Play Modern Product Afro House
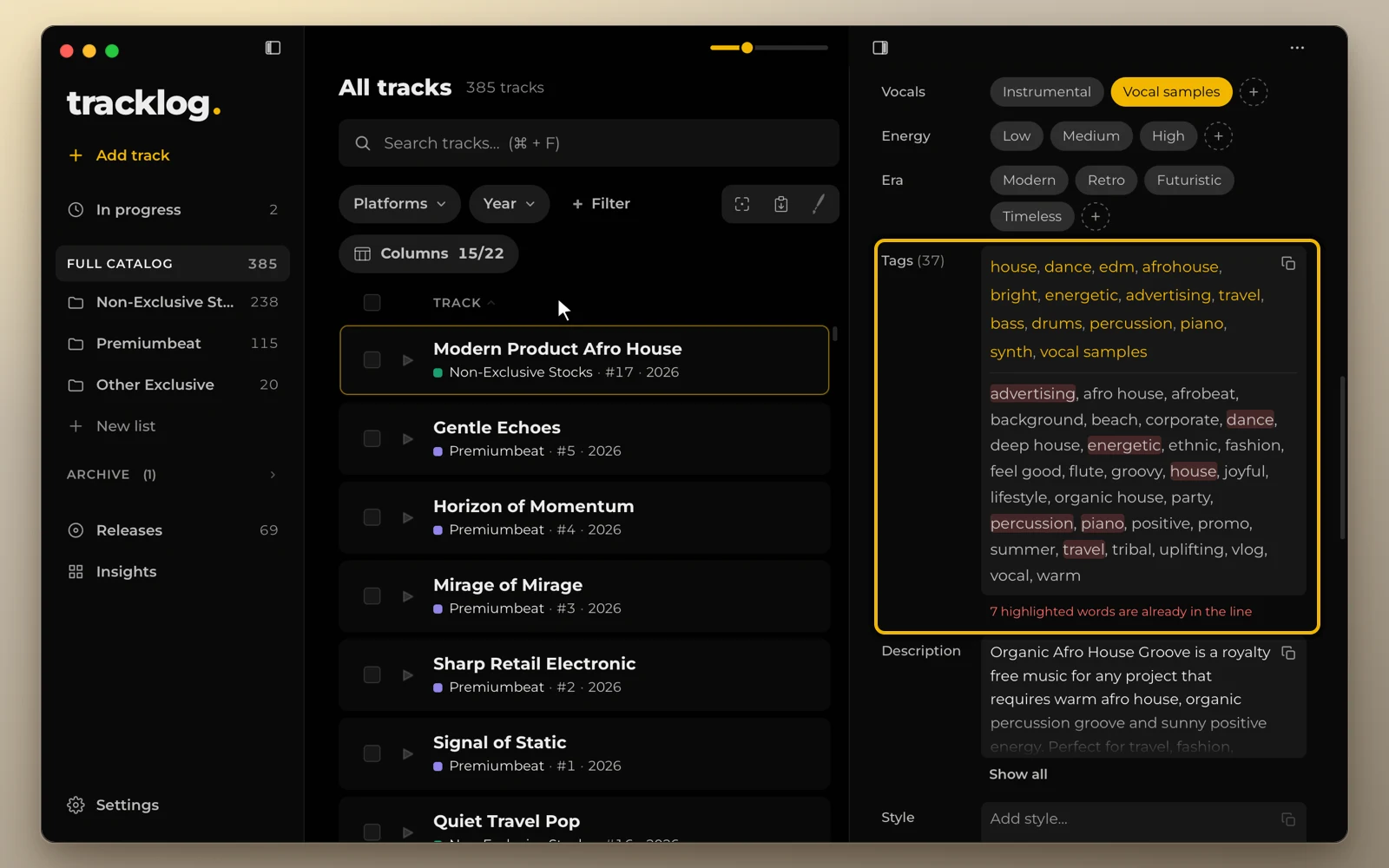 click(x=408, y=360)
